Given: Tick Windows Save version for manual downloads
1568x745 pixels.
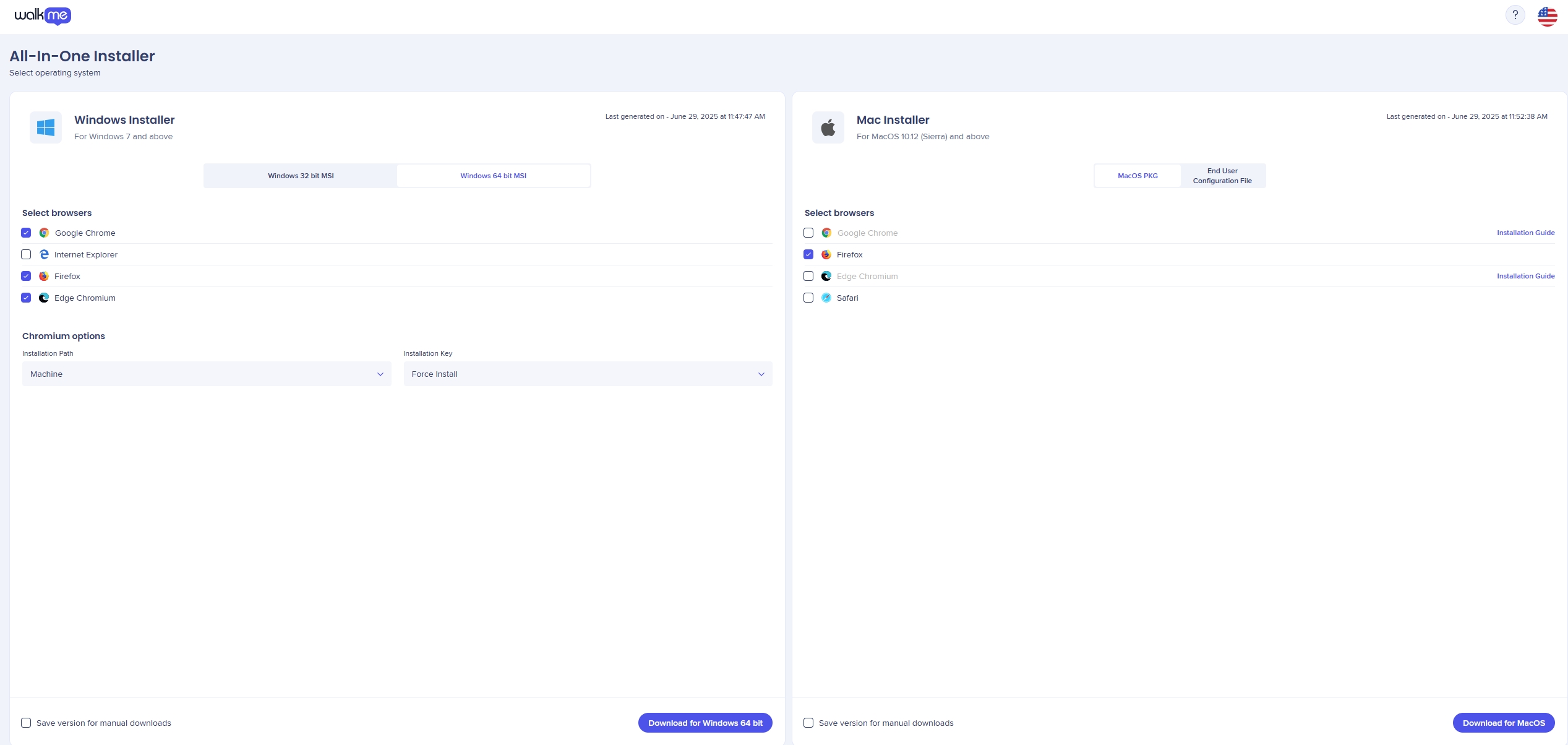Looking at the screenshot, I should pyautogui.click(x=26, y=723).
